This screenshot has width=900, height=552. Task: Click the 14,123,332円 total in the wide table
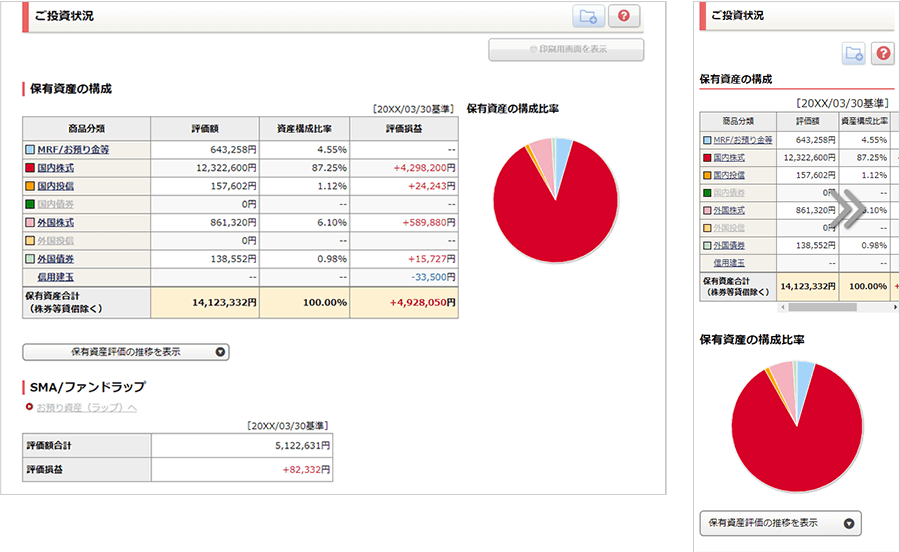click(x=224, y=302)
